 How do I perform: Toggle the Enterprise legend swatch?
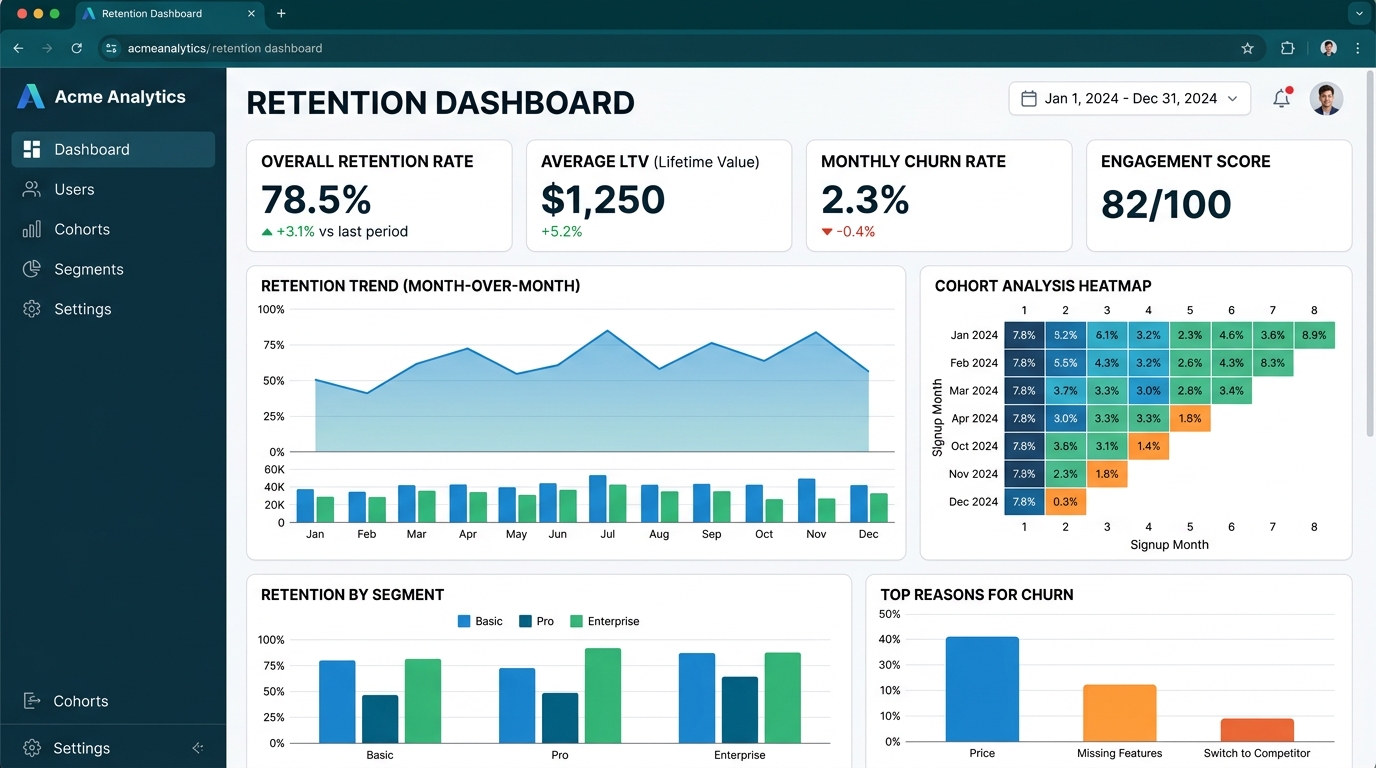pos(576,621)
